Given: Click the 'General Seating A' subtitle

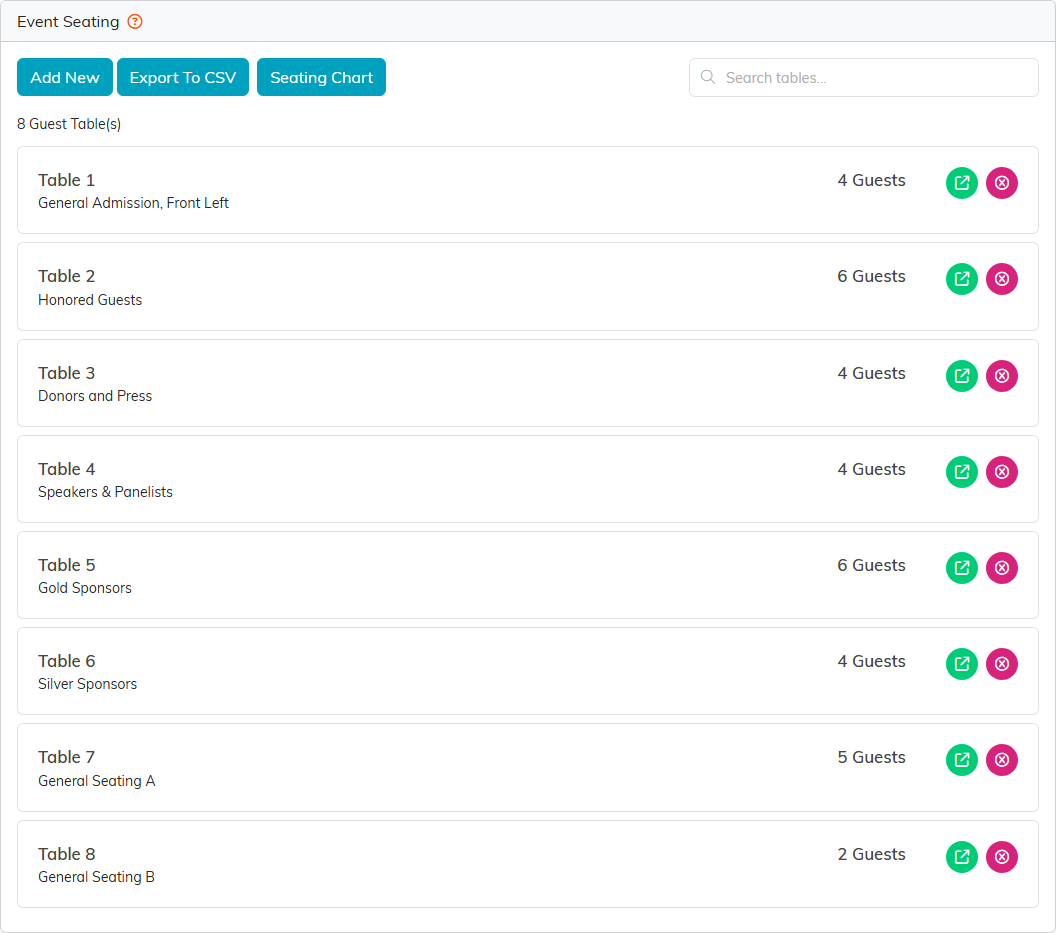Looking at the screenshot, I should (96, 781).
